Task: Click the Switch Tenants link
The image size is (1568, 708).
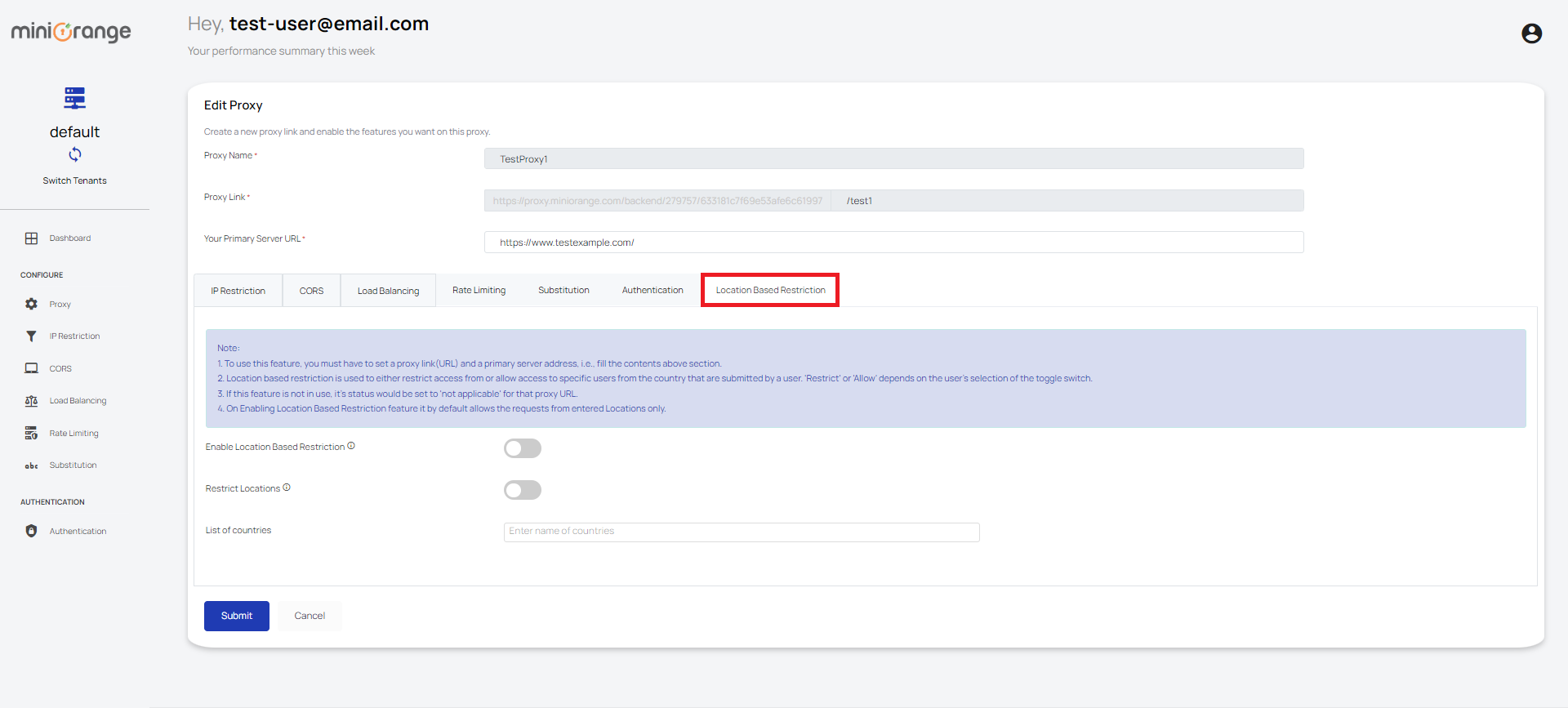Action: [75, 180]
